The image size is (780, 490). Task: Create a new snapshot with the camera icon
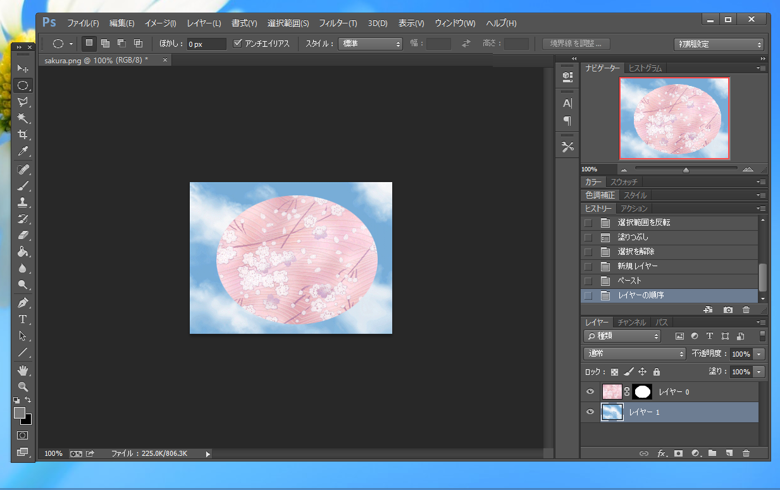(727, 310)
